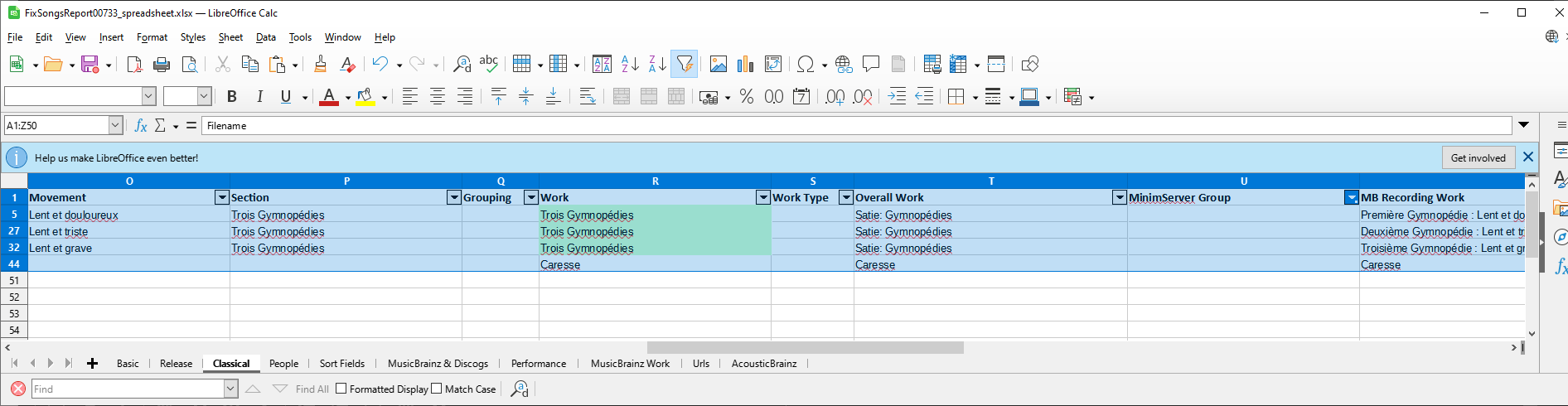Toggle Wrap Text icon
Image resolution: width=1568 pixels, height=406 pixels.
[x=588, y=97]
